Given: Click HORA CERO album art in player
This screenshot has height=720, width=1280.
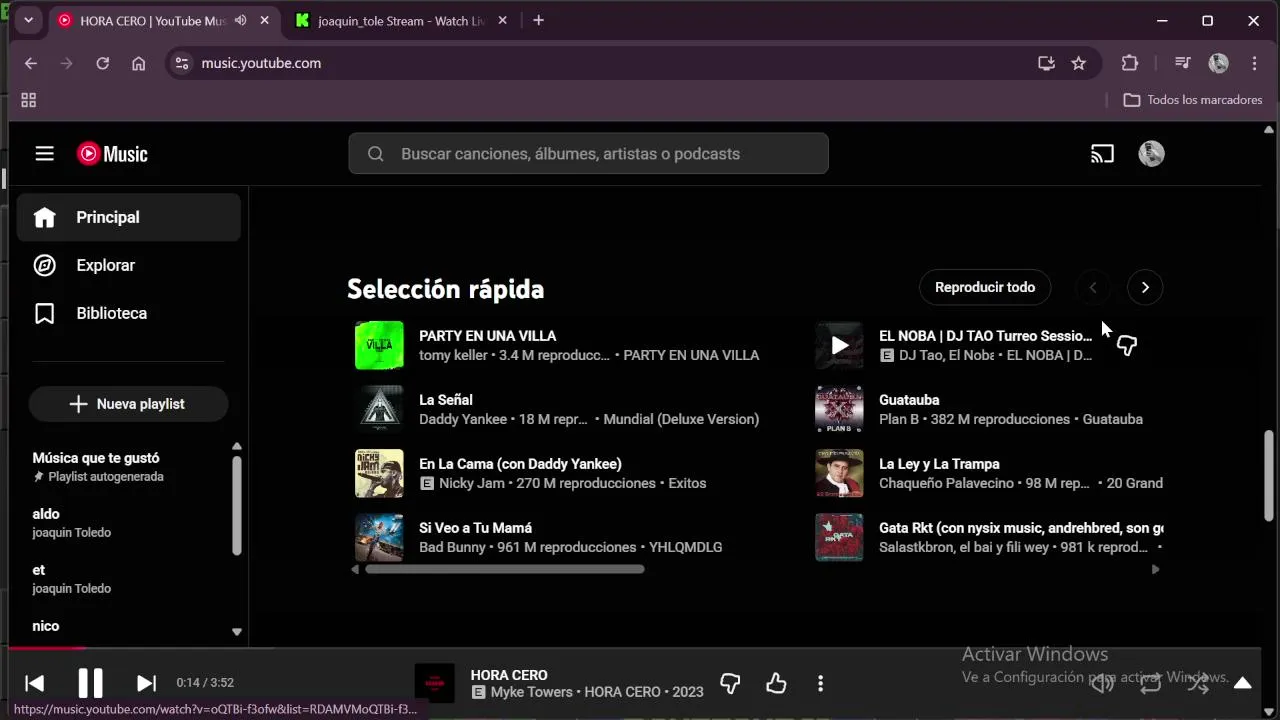Looking at the screenshot, I should pyautogui.click(x=435, y=683).
